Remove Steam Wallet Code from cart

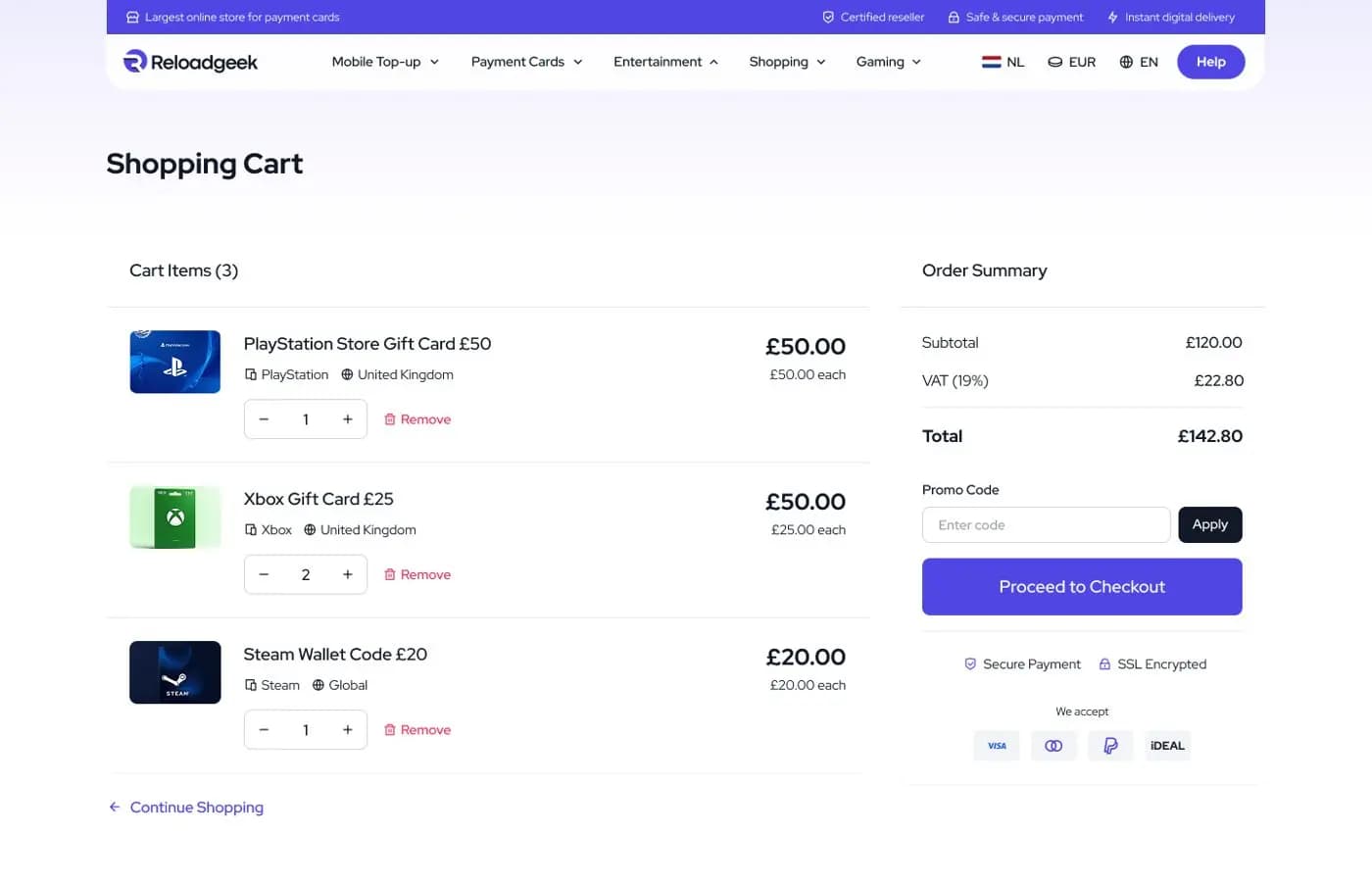pyautogui.click(x=417, y=730)
